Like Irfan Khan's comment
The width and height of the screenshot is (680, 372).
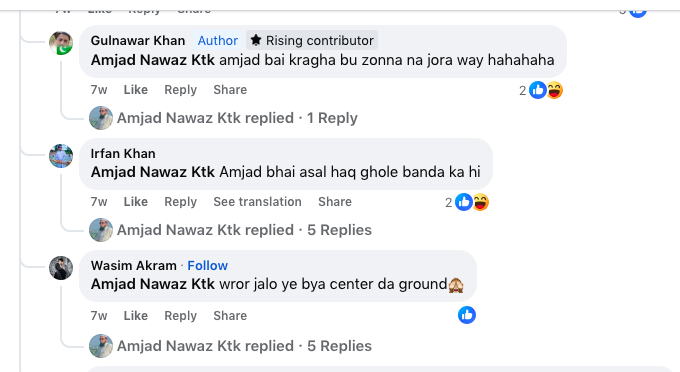[x=135, y=202]
